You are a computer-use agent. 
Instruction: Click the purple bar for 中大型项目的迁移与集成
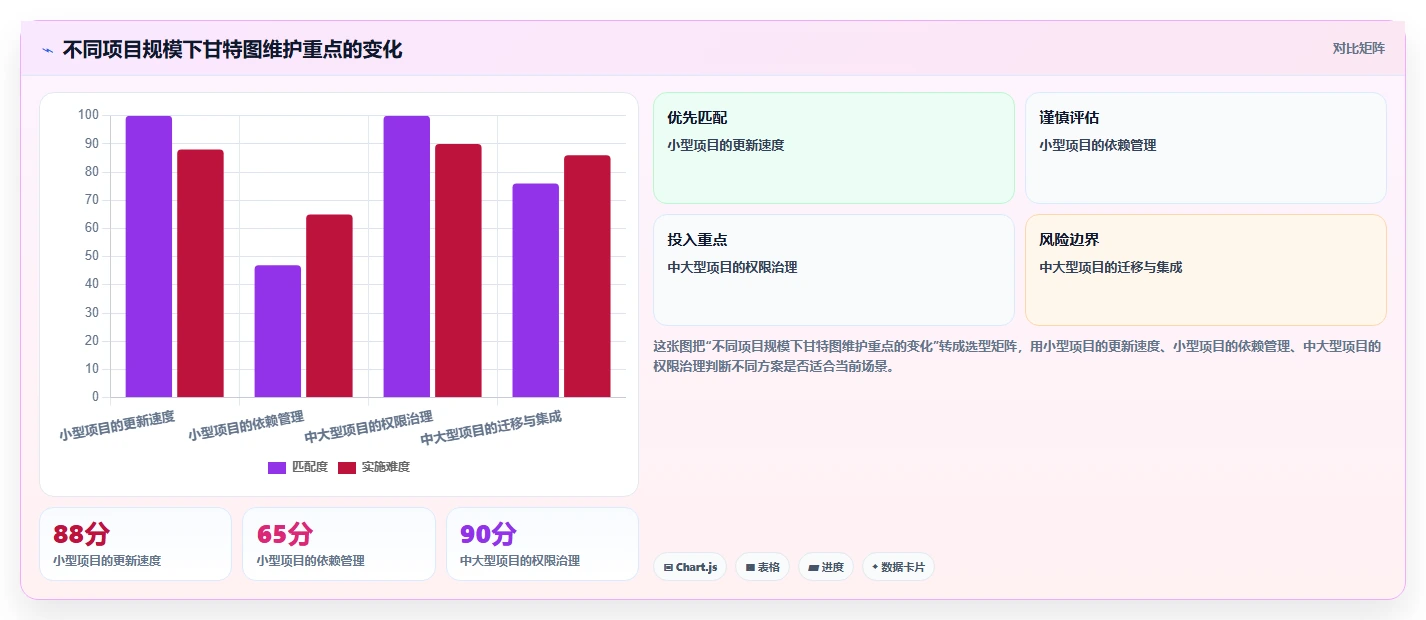[536, 290]
